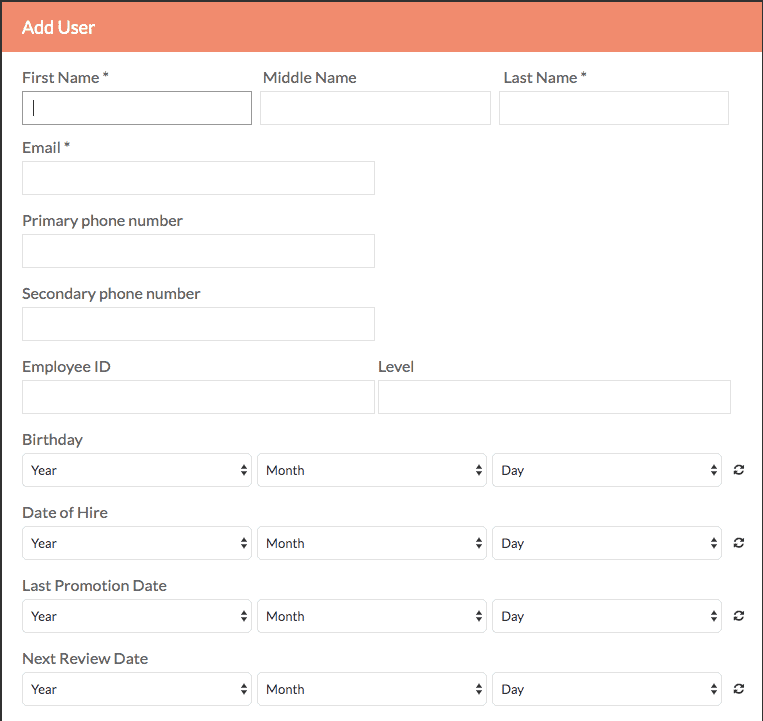
Task: Open the Birthday Year dropdown
Action: [x=137, y=470]
